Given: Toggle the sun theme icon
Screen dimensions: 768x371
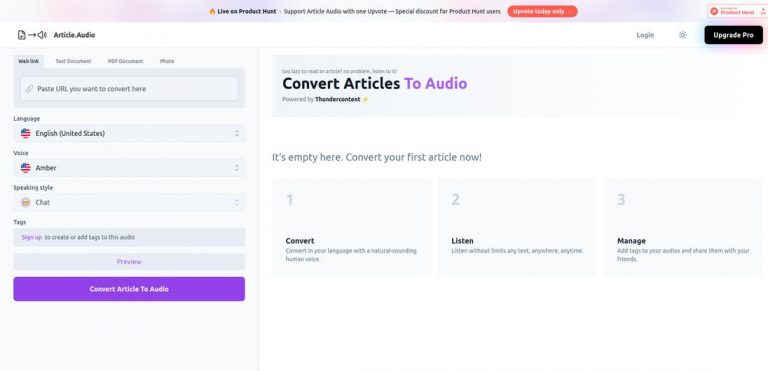Looking at the screenshot, I should point(682,35).
